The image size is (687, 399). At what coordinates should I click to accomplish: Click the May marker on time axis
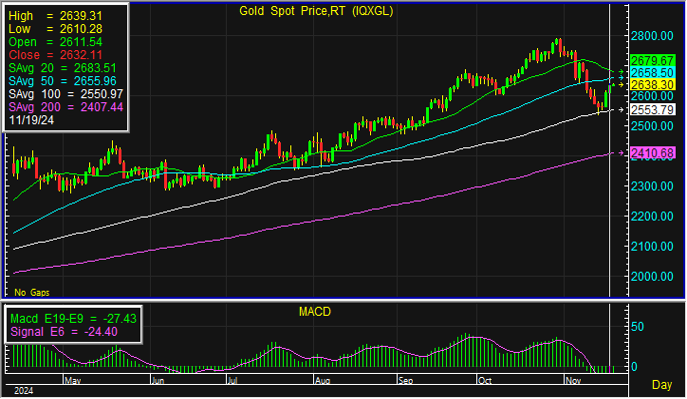(73, 381)
